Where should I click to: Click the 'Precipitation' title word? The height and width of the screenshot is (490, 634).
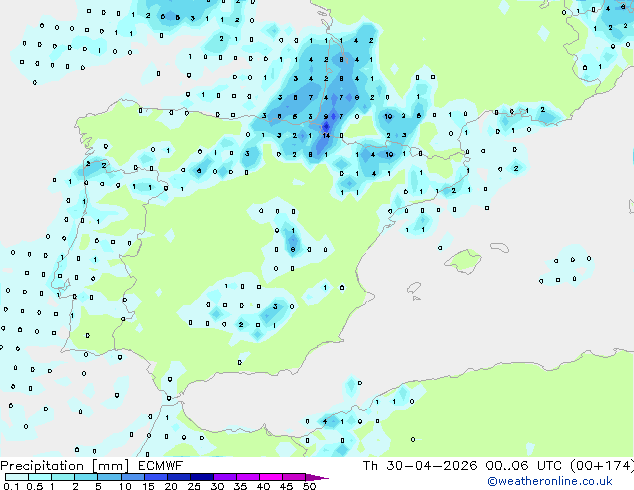42,466
